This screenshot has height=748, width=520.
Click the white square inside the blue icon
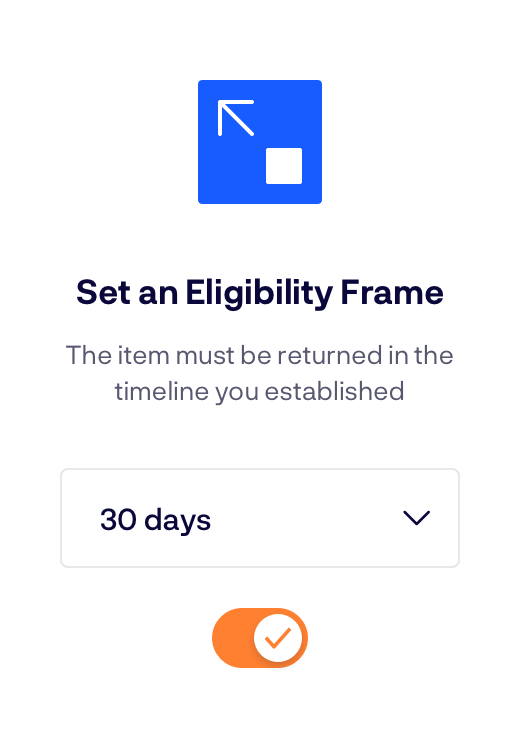coord(284,166)
